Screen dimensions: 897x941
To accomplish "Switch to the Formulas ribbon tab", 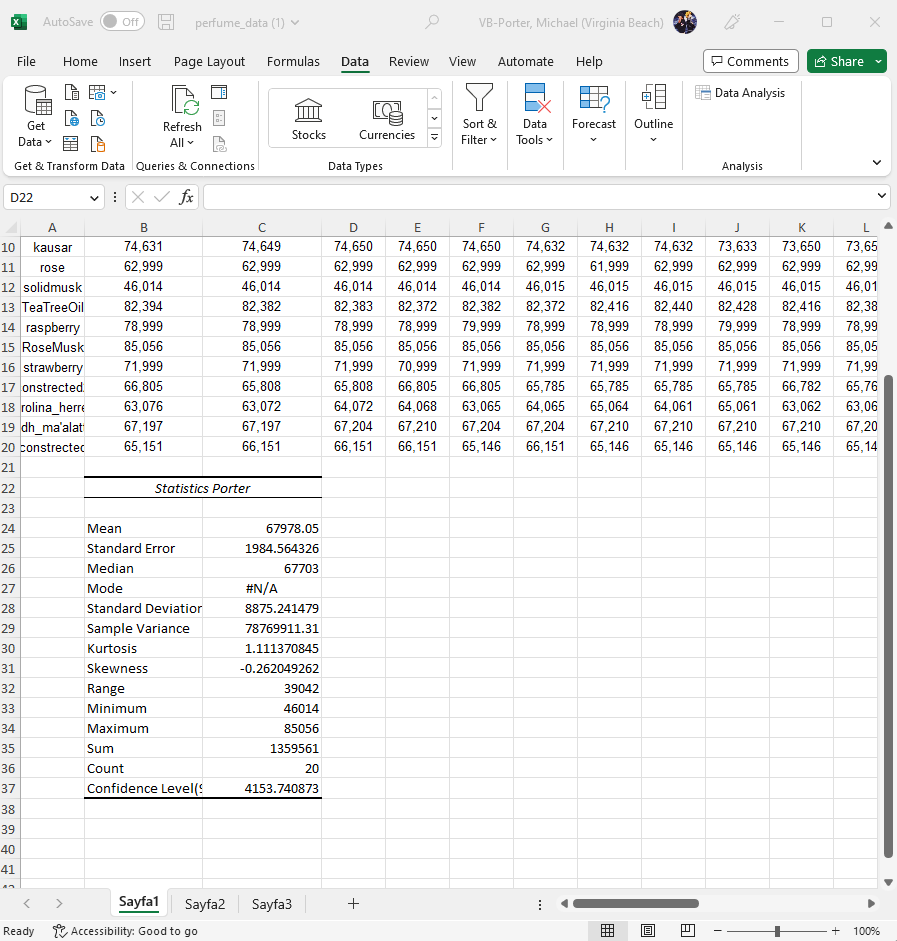I will click(x=293, y=61).
